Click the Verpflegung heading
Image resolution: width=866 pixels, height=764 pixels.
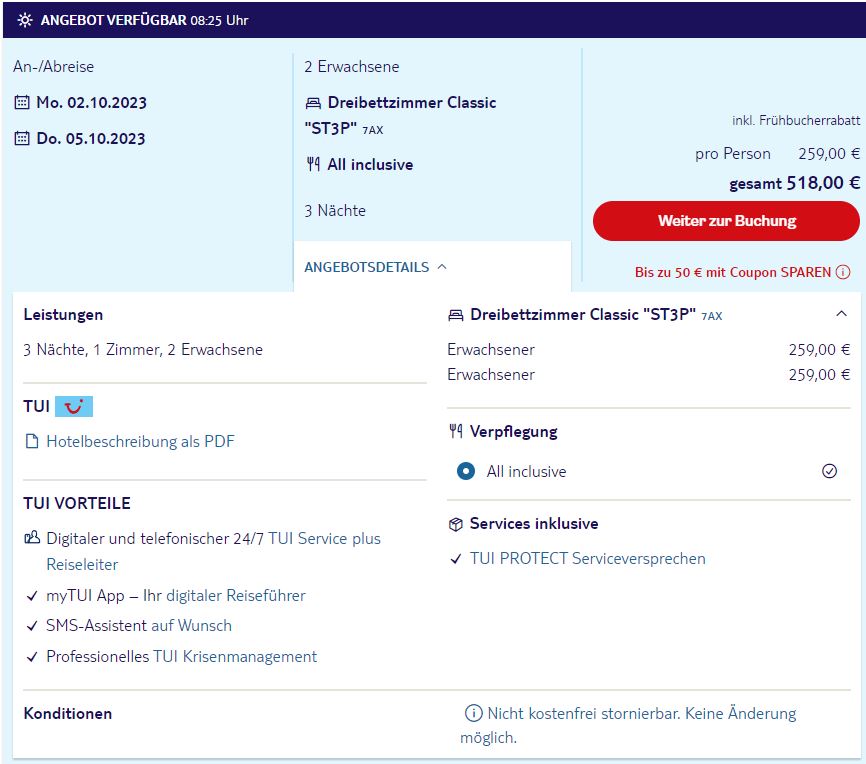(514, 431)
